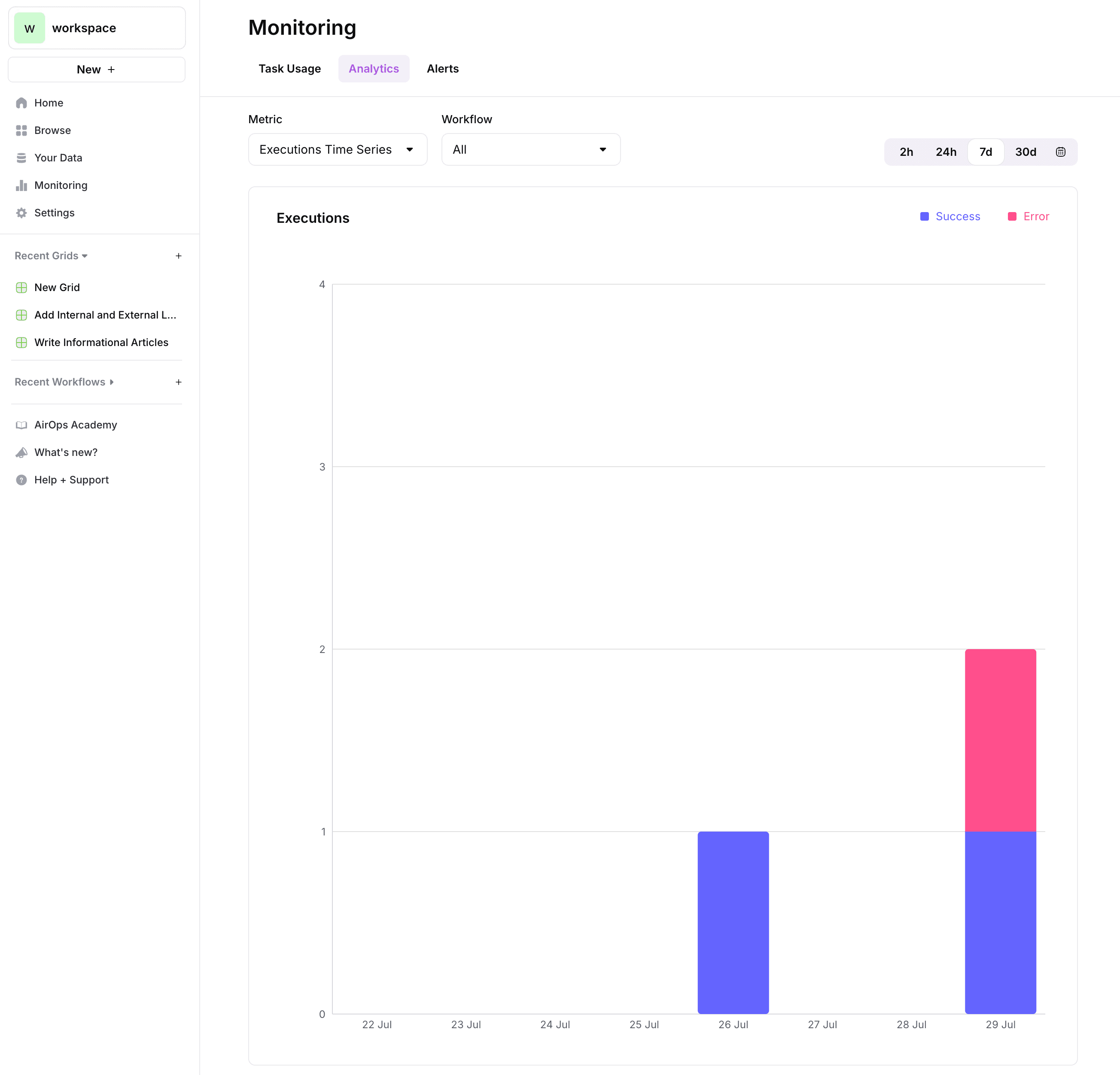Select the 30d time range
The width and height of the screenshot is (1120, 1075).
click(x=1025, y=152)
